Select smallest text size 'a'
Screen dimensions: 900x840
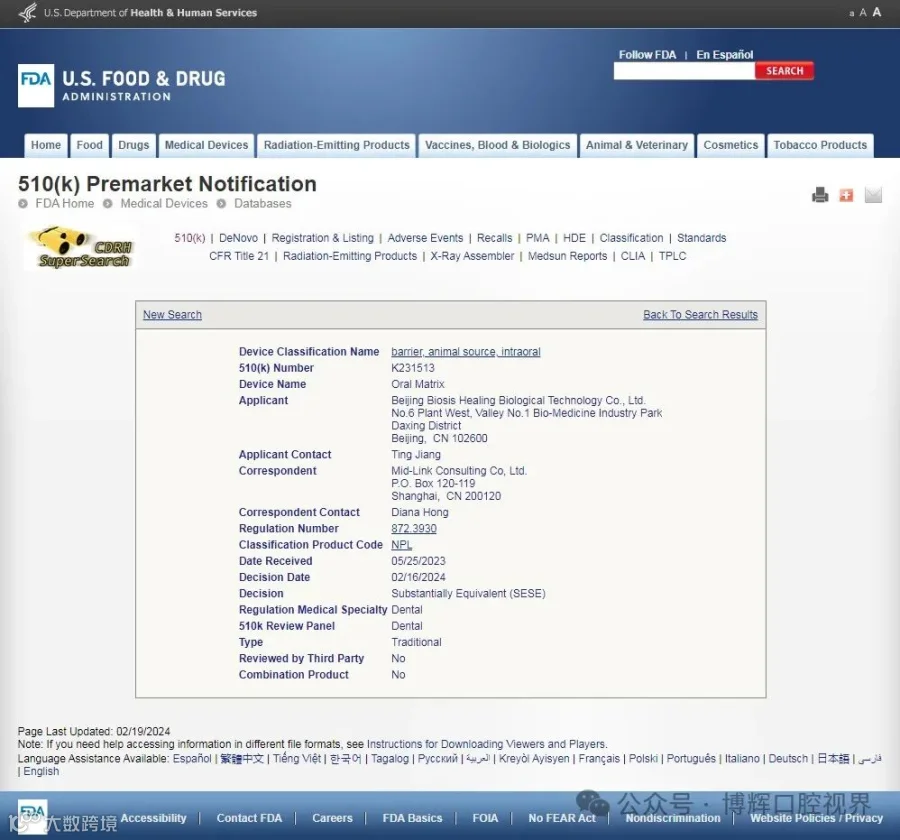click(x=852, y=13)
